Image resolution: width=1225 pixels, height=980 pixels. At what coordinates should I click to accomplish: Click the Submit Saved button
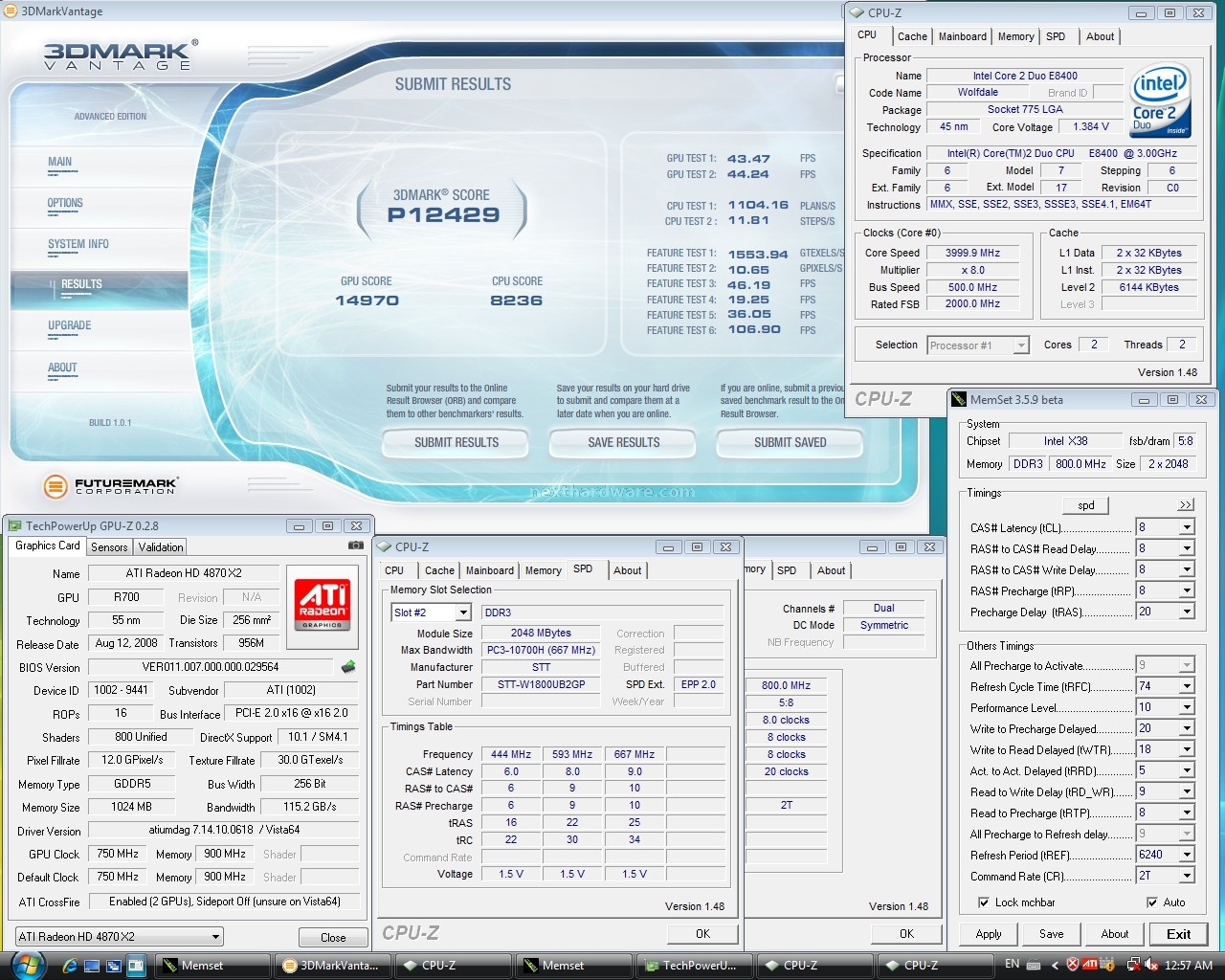click(790, 442)
